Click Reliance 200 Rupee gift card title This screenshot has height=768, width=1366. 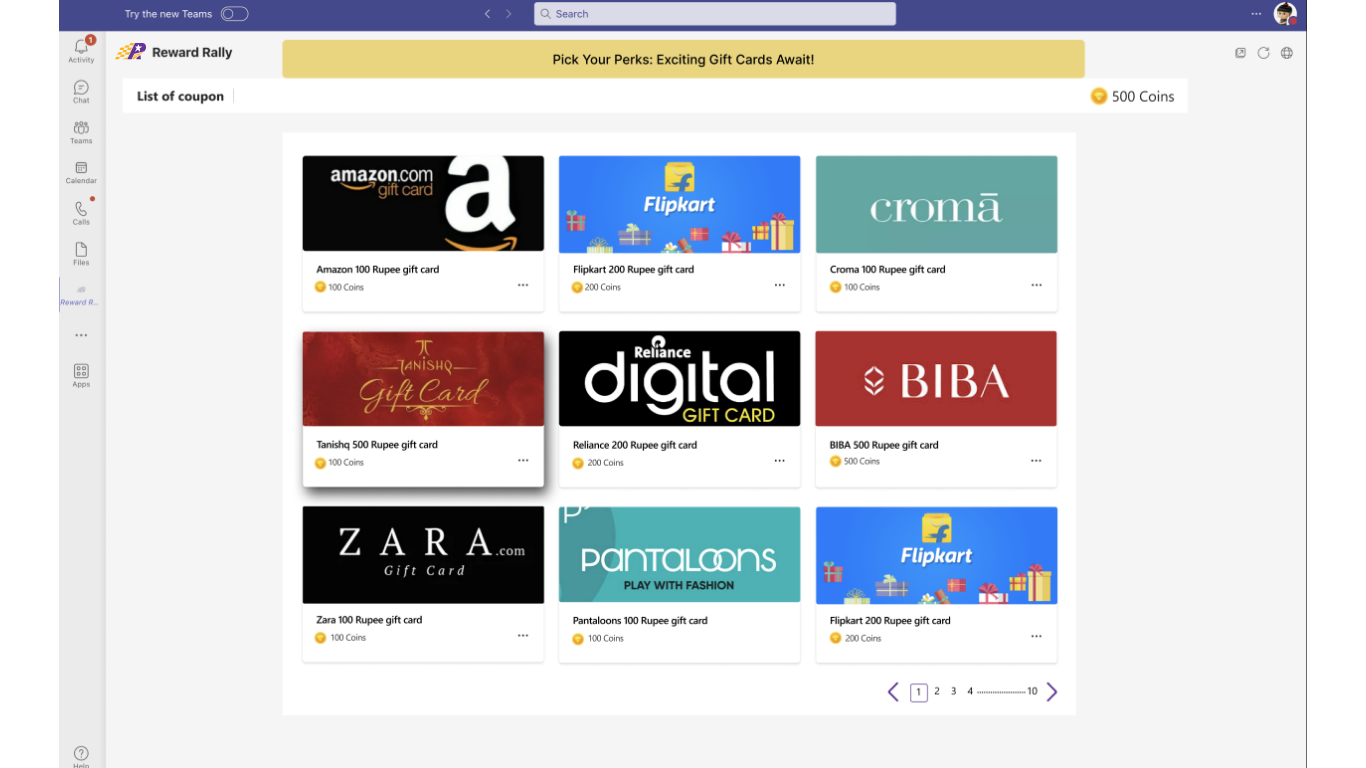[635, 445]
